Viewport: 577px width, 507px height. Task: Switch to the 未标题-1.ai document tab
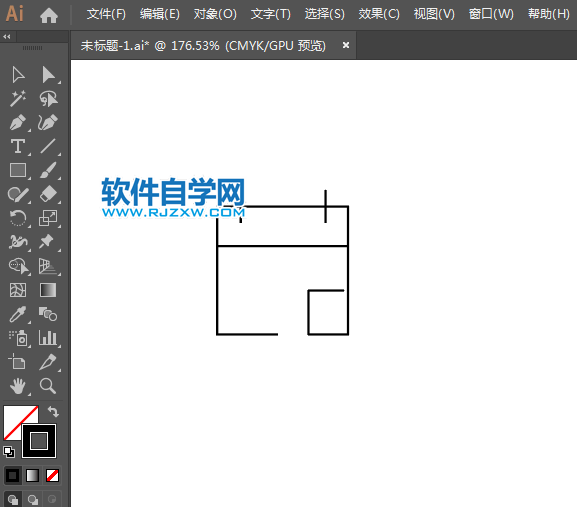click(x=203, y=46)
